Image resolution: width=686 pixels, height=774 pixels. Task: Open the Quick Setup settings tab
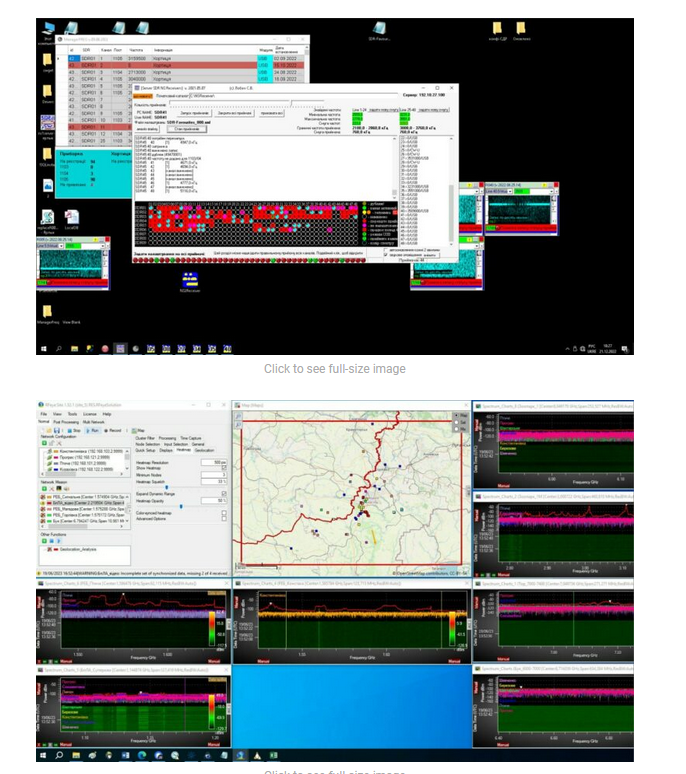(x=146, y=450)
